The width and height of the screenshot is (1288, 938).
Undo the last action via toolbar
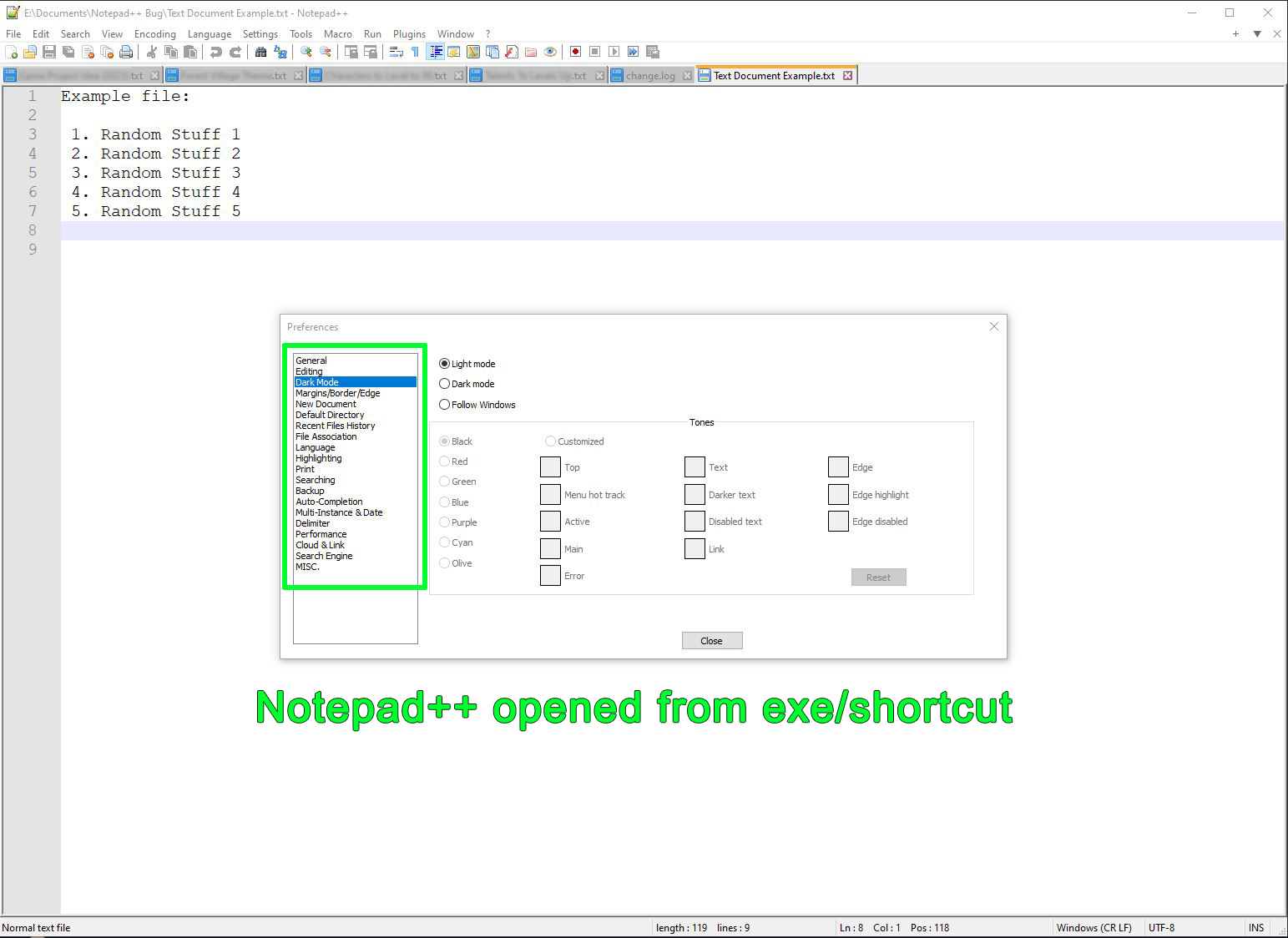[x=215, y=52]
